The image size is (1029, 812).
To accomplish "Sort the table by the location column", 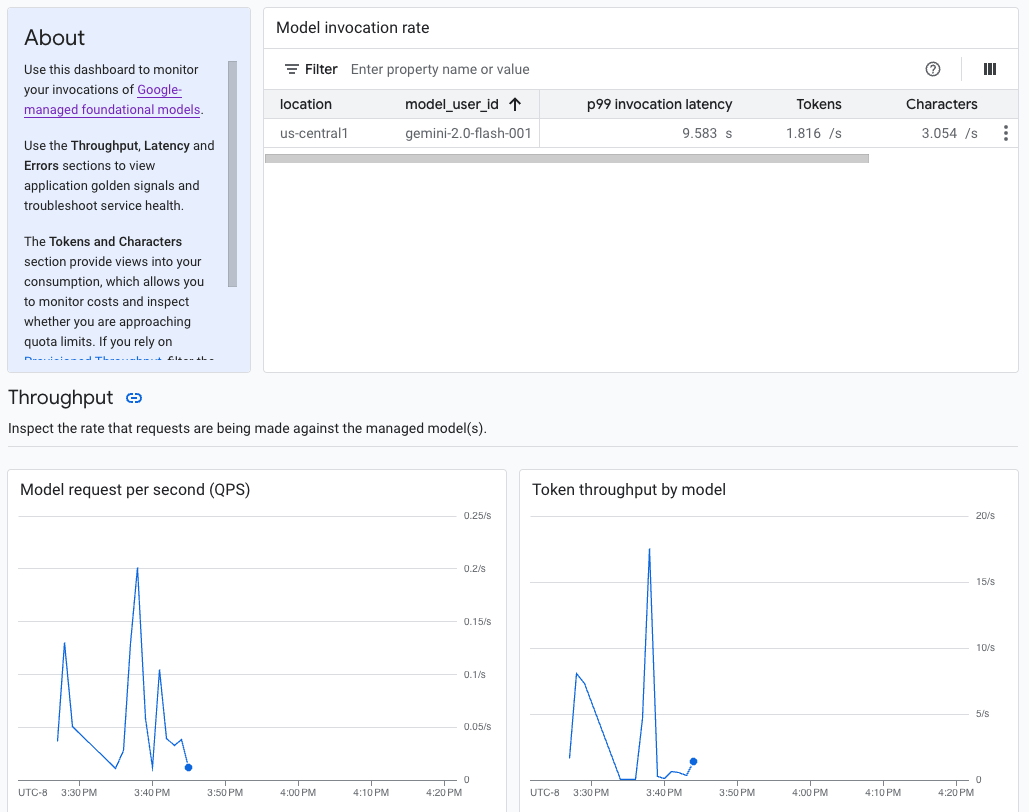I will point(305,103).
